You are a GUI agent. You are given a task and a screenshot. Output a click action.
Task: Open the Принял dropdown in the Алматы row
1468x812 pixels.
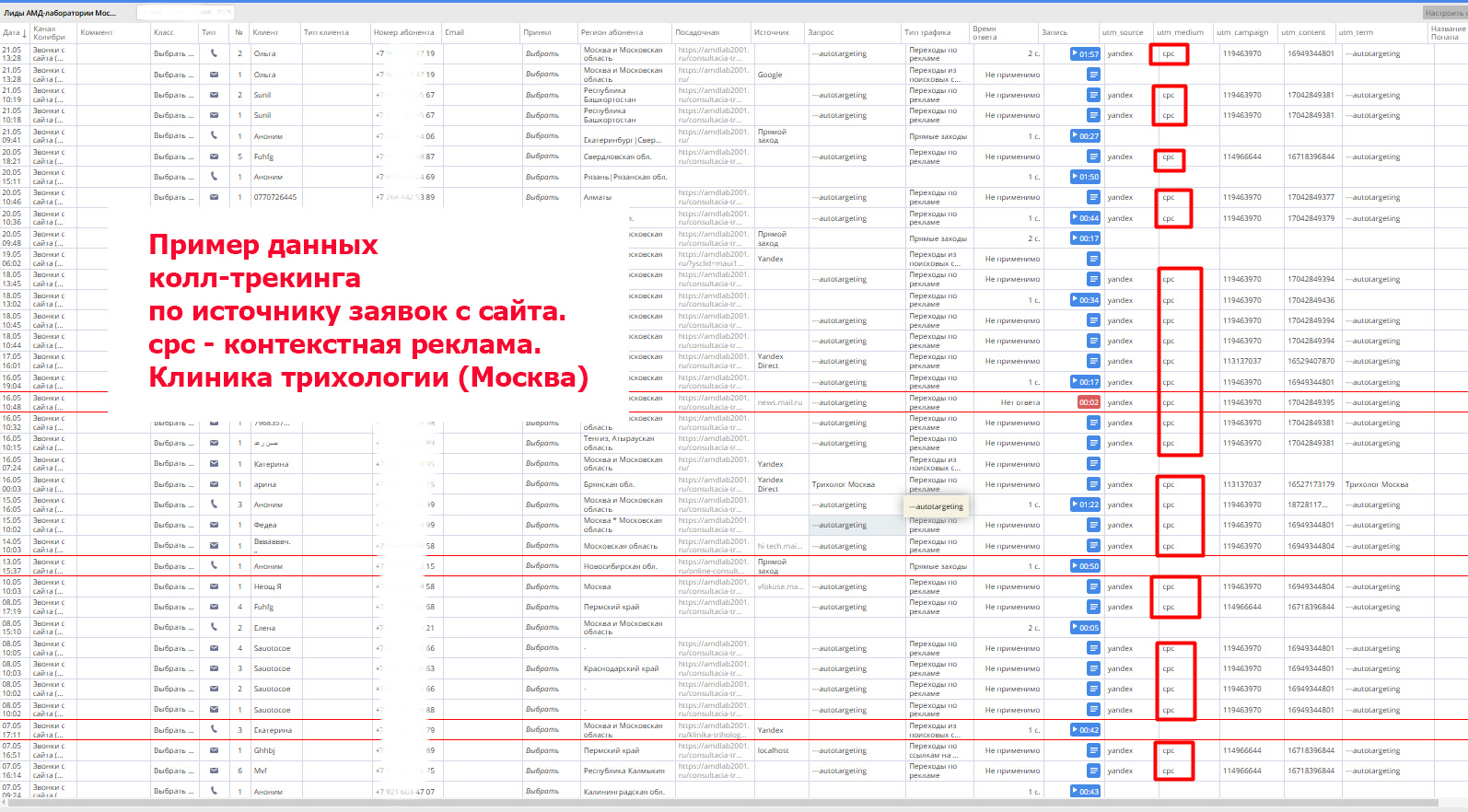pos(542,197)
